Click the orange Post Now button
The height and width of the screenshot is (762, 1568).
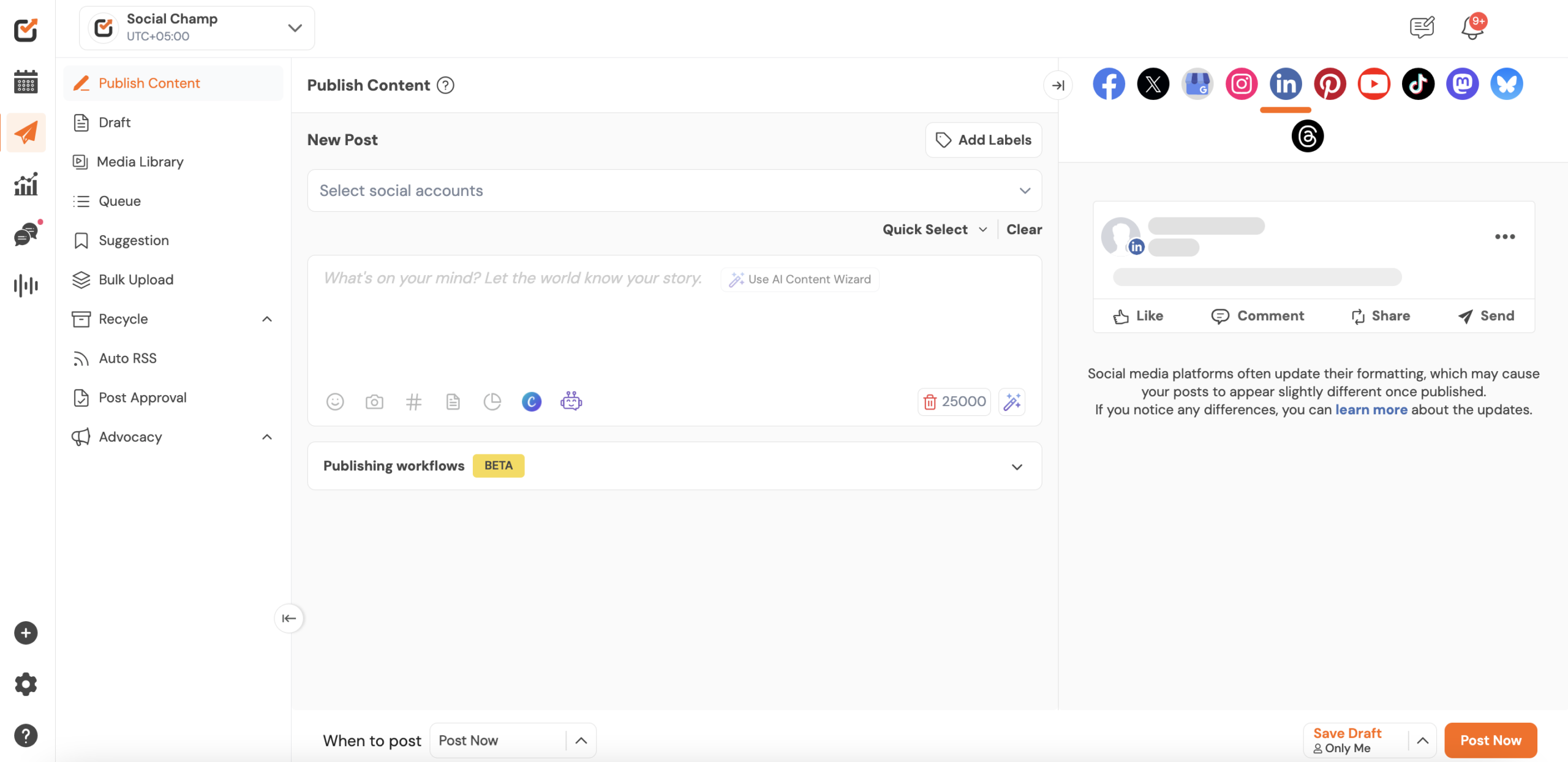coord(1490,741)
